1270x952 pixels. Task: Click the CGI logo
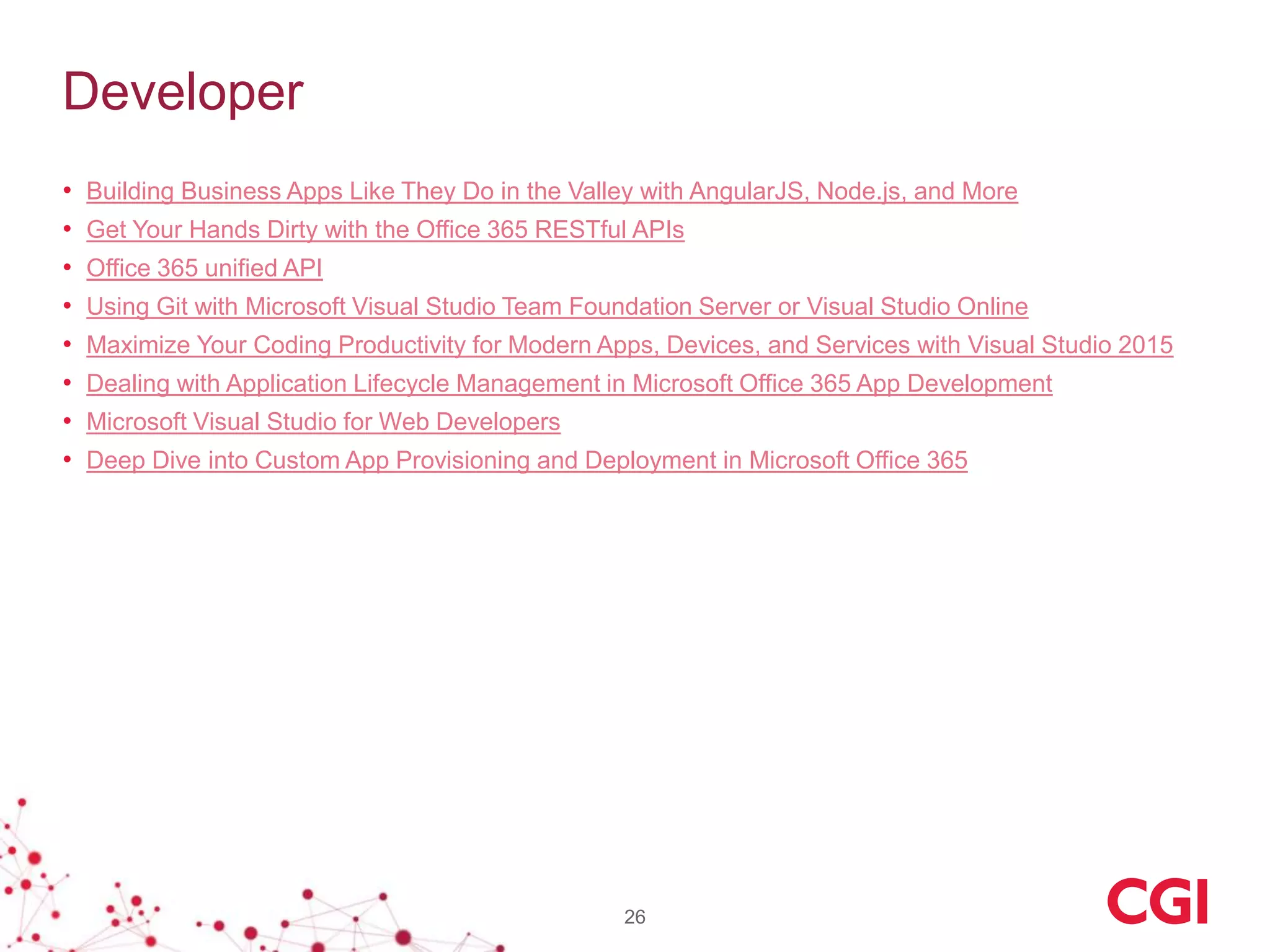[x=1157, y=901]
